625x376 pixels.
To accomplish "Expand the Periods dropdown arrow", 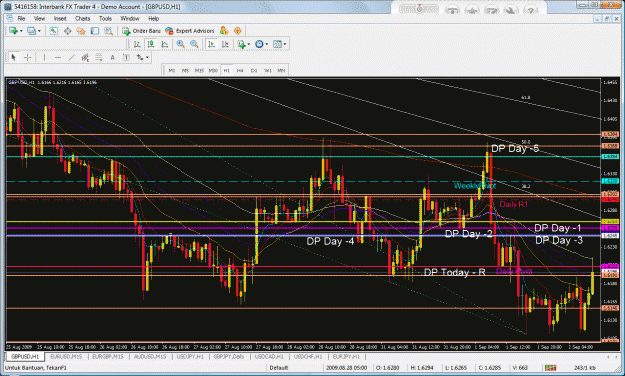I will [x=267, y=44].
